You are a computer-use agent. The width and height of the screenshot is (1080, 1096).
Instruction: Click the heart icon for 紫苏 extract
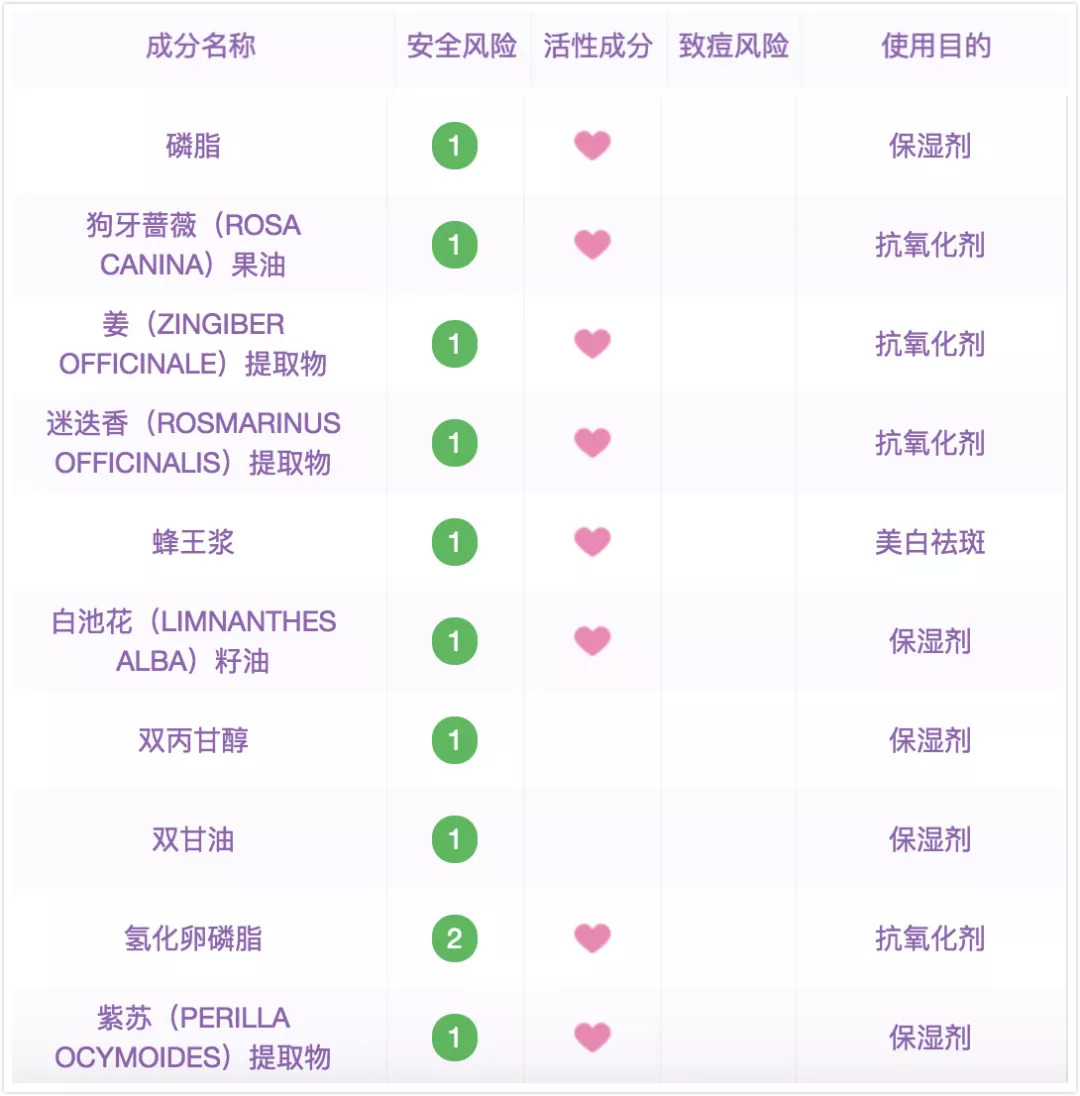pyautogui.click(x=593, y=1037)
